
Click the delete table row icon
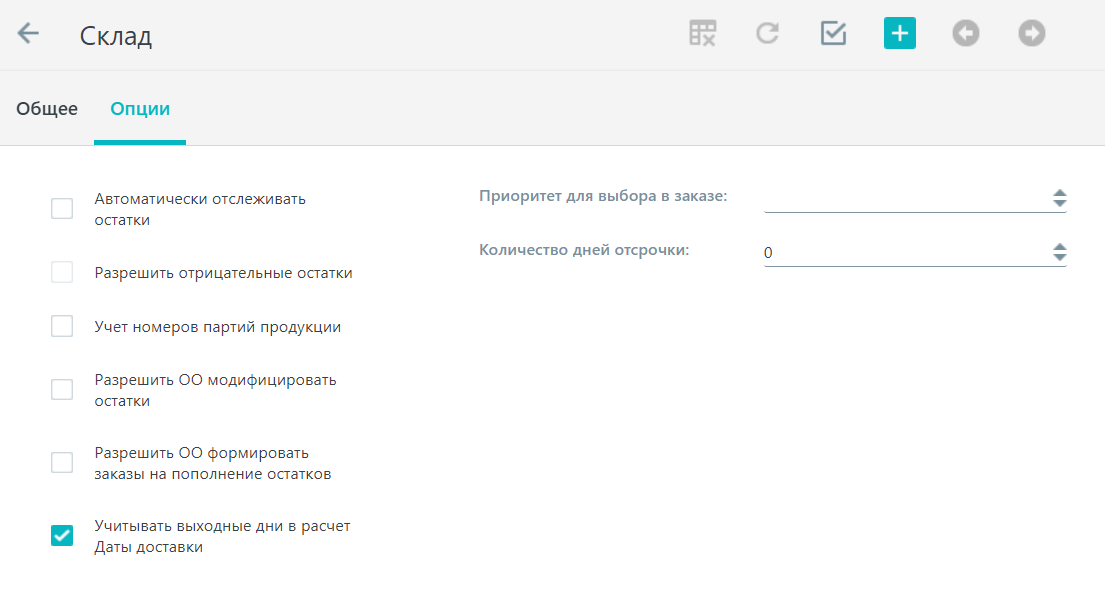703,33
